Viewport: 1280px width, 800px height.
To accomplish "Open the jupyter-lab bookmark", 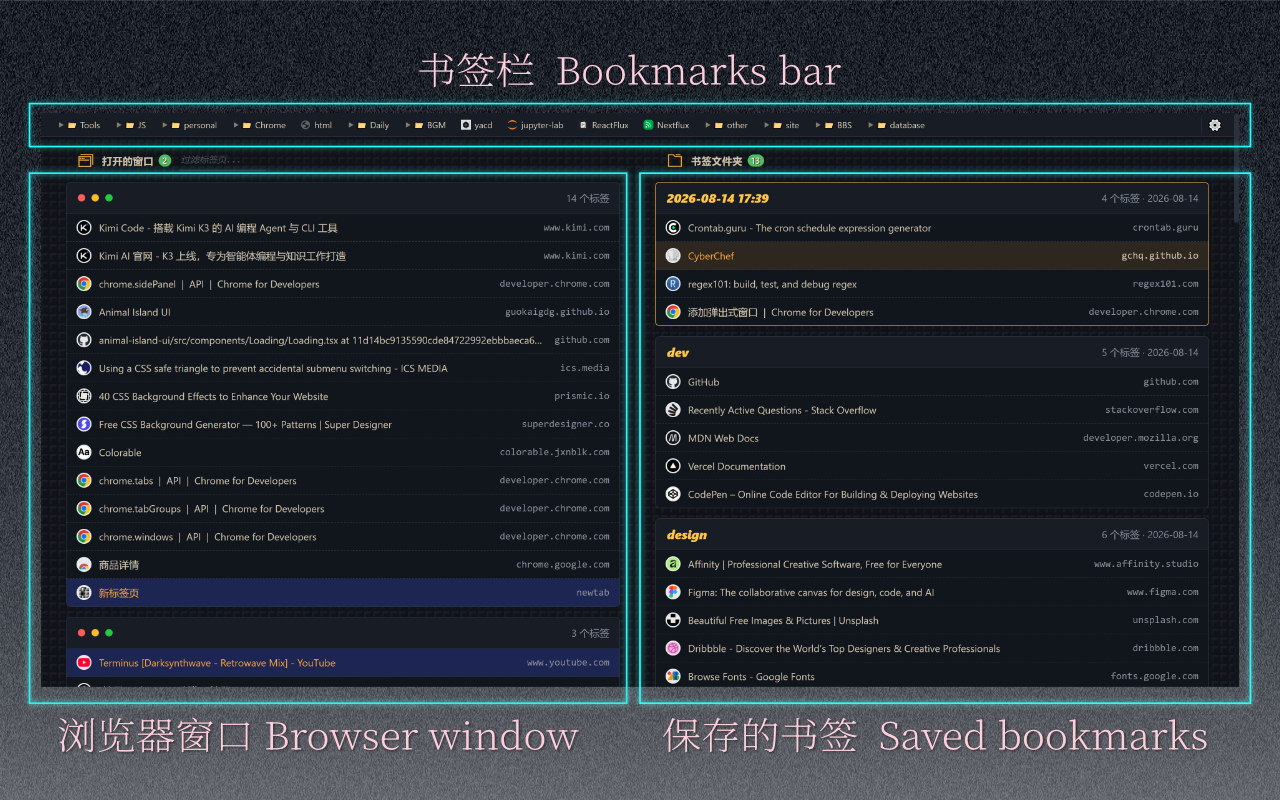I will (x=535, y=125).
